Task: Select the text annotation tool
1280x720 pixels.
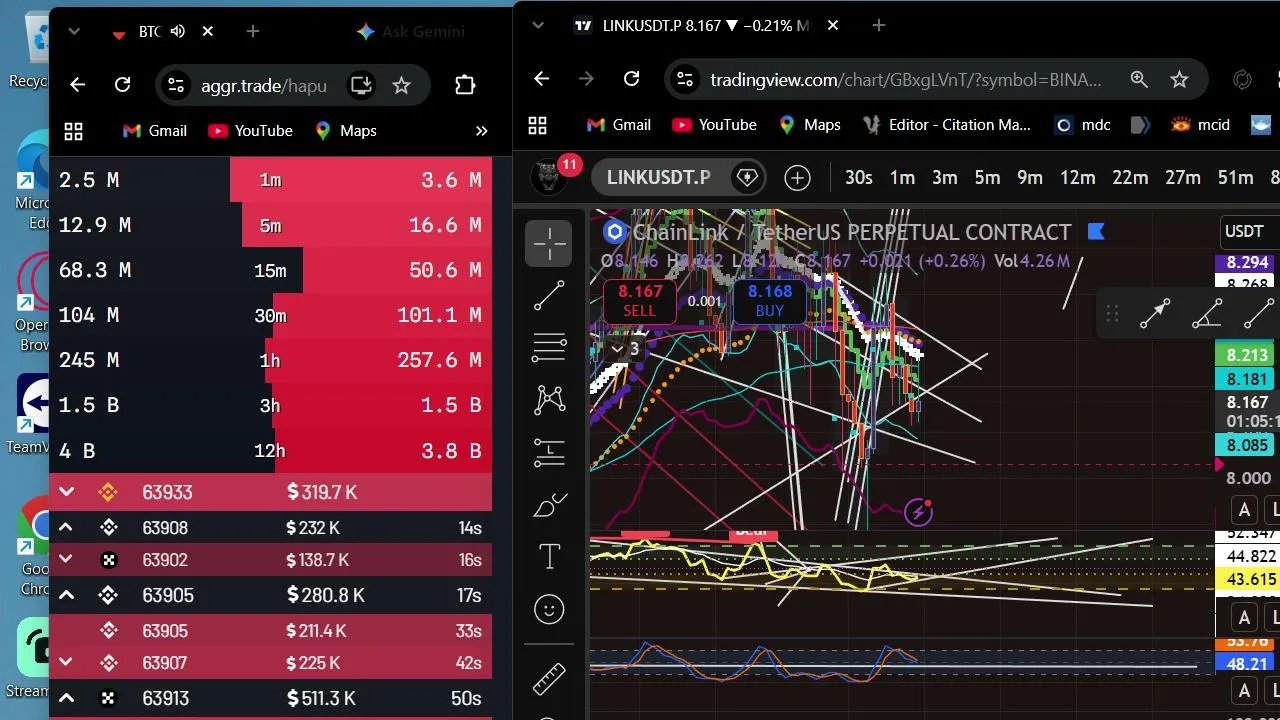Action: [549, 557]
